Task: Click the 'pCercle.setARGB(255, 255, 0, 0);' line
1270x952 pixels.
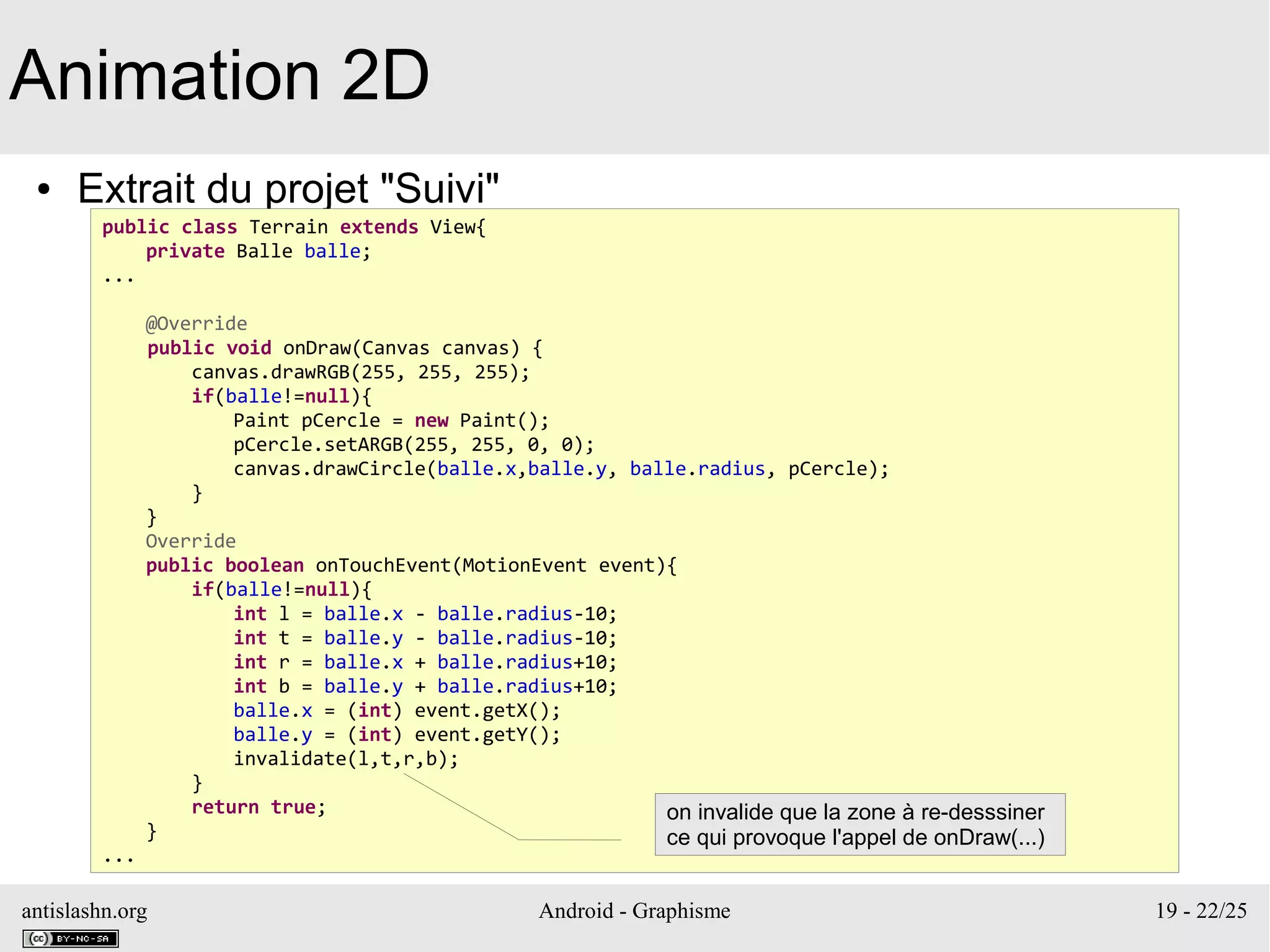Action: coord(414,445)
